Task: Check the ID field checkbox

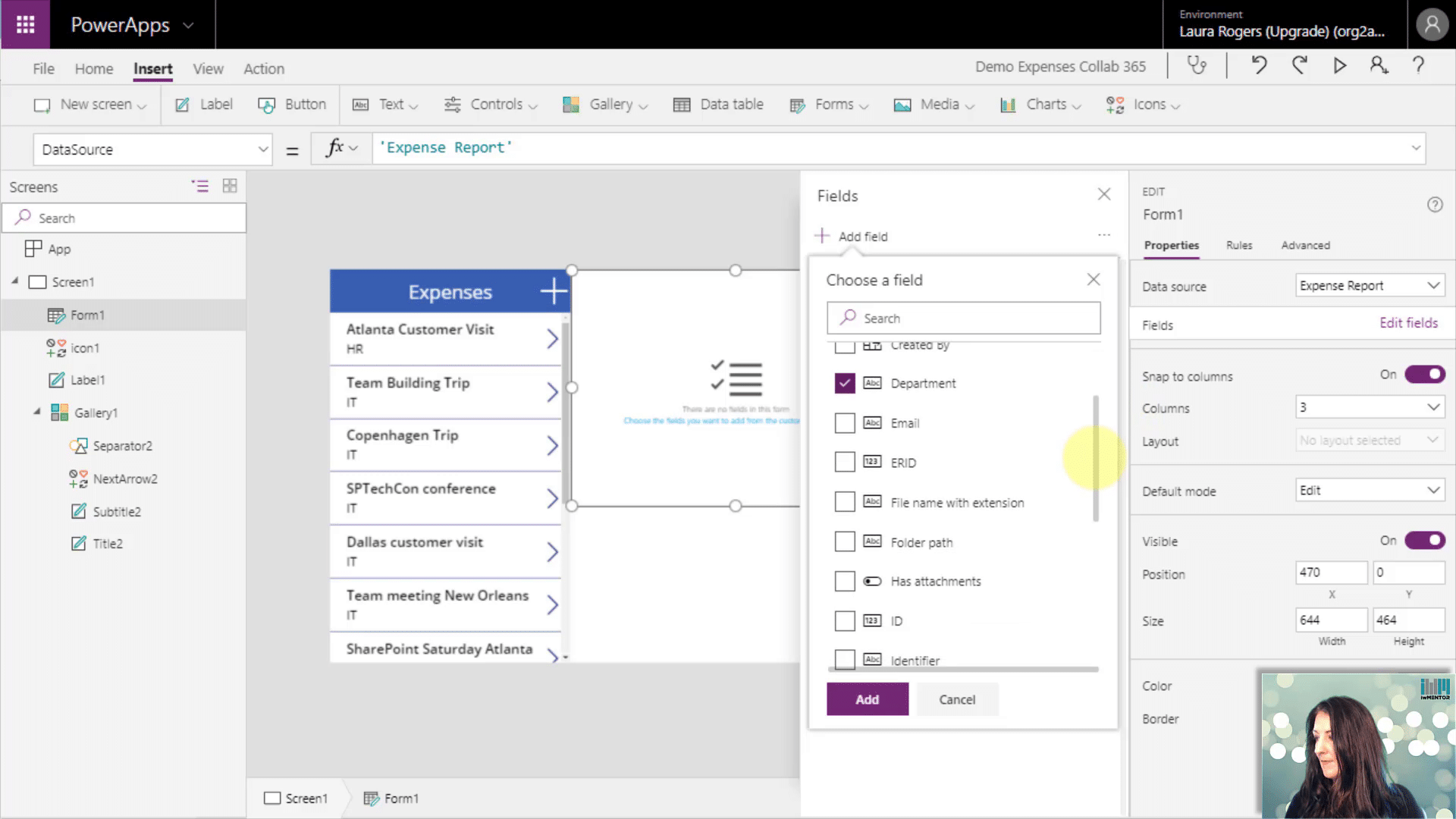Action: [845, 620]
